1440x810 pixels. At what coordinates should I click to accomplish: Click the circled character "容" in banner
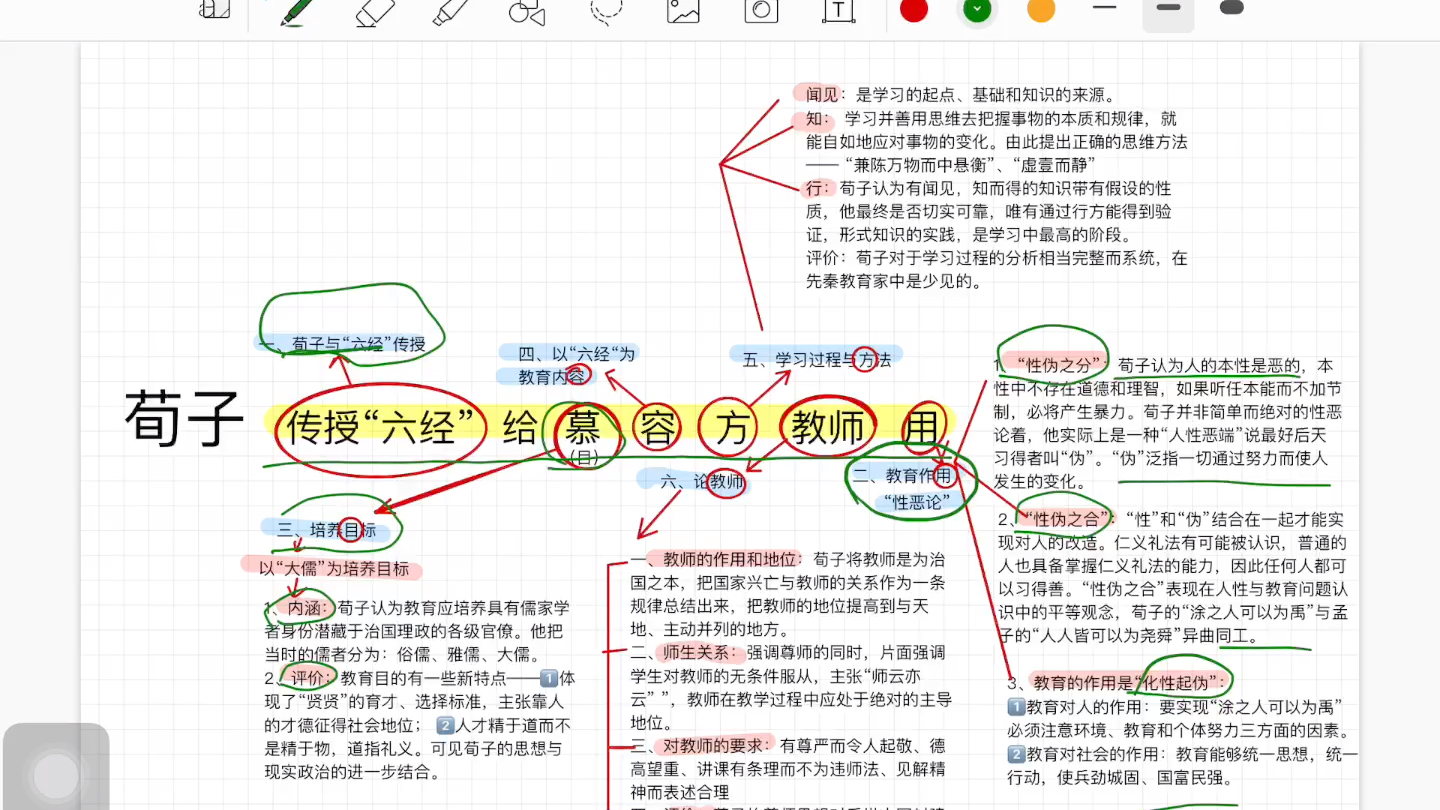656,428
